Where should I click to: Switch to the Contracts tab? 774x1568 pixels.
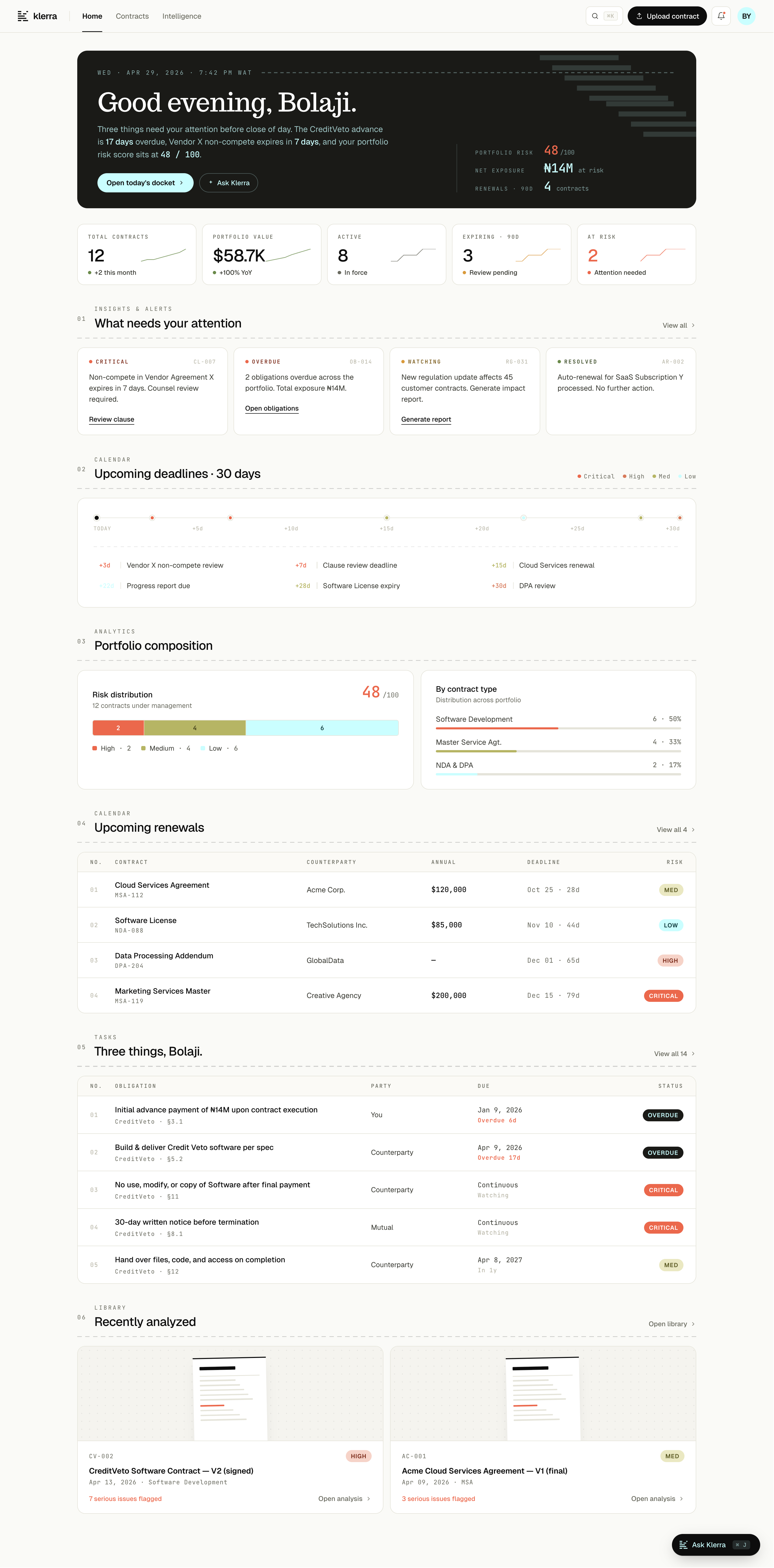click(132, 16)
